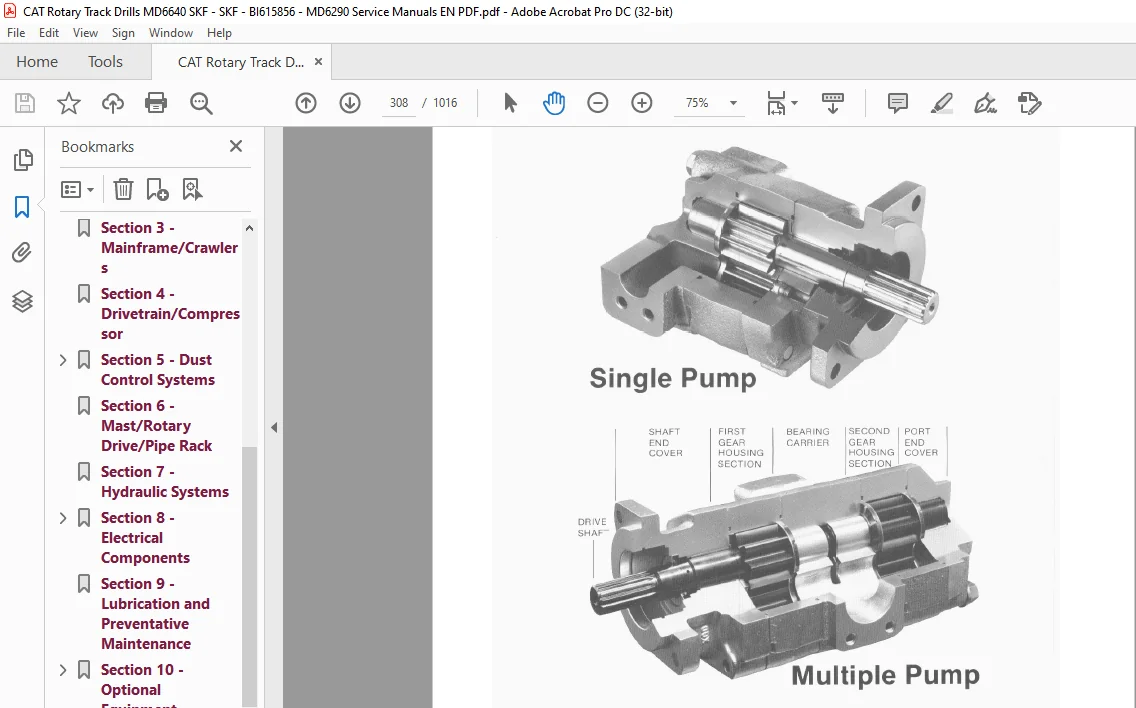The width and height of the screenshot is (1136, 708).
Task: Zoom in with the plus button
Action: pyautogui.click(x=642, y=103)
